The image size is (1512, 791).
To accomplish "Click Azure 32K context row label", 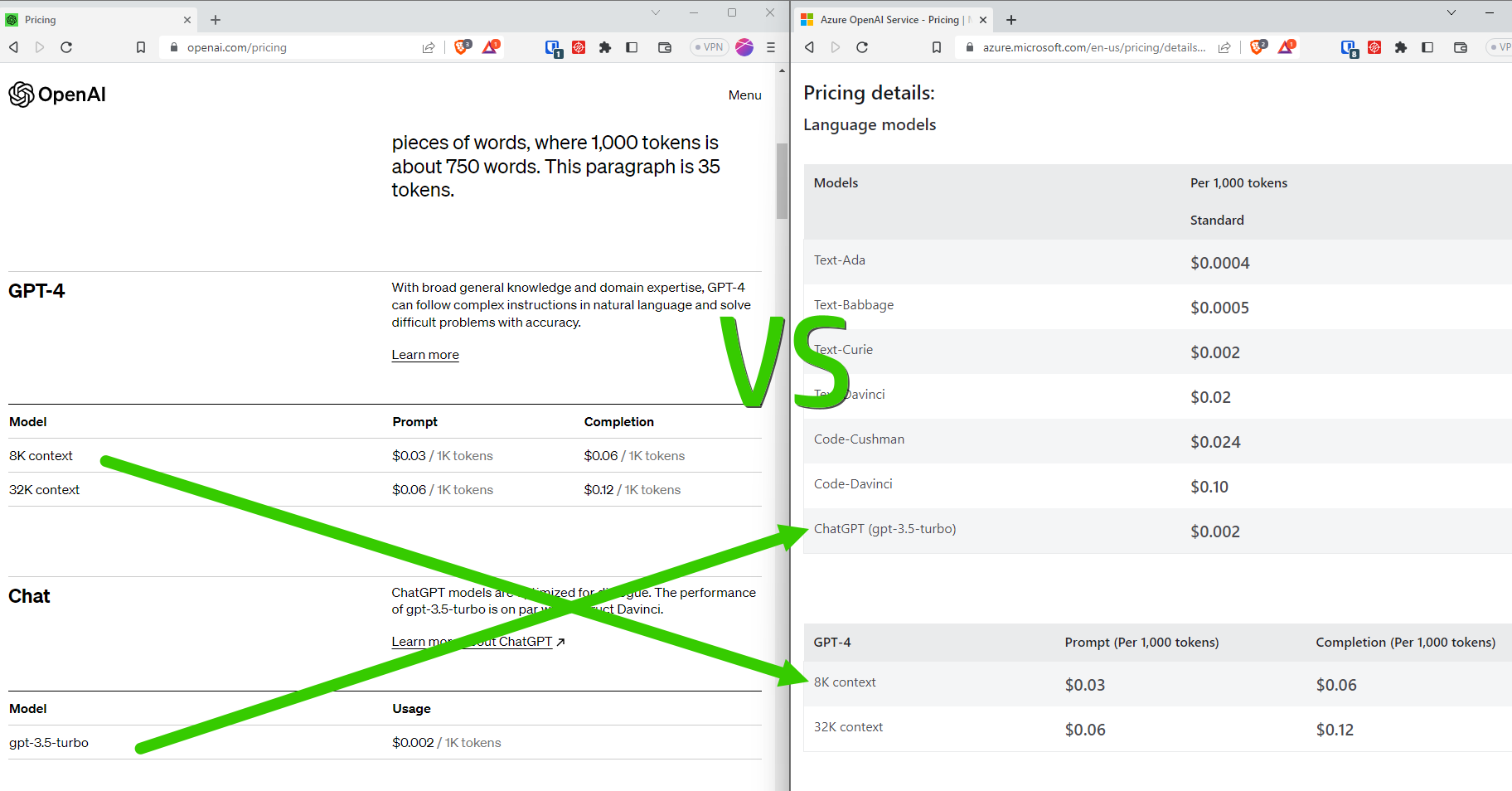I will 848,726.
